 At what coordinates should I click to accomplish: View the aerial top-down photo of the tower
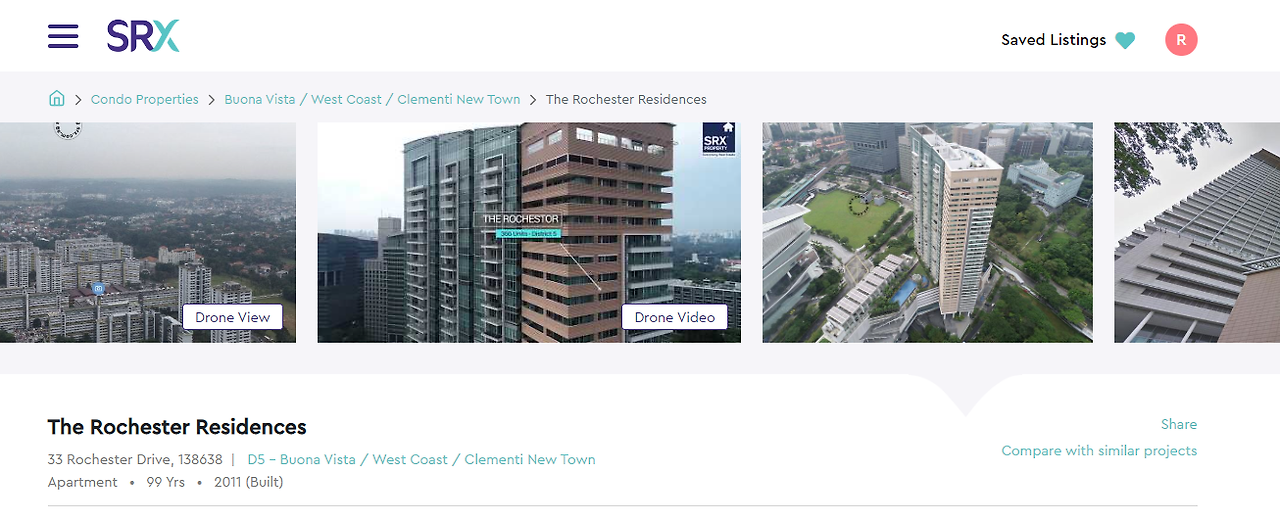pos(928,232)
